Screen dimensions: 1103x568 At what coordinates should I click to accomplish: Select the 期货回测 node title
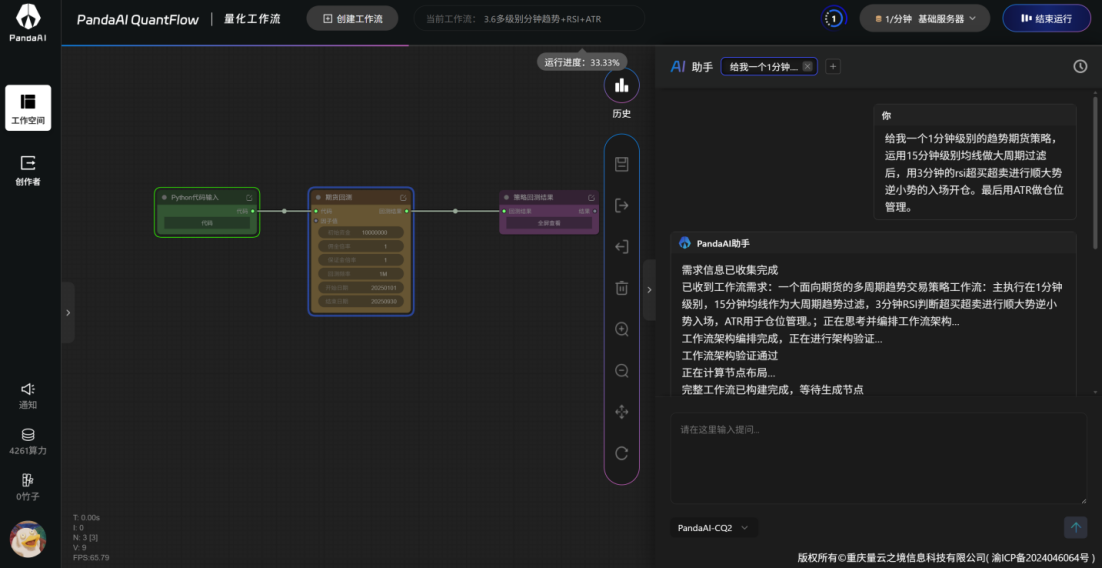[x=339, y=198]
